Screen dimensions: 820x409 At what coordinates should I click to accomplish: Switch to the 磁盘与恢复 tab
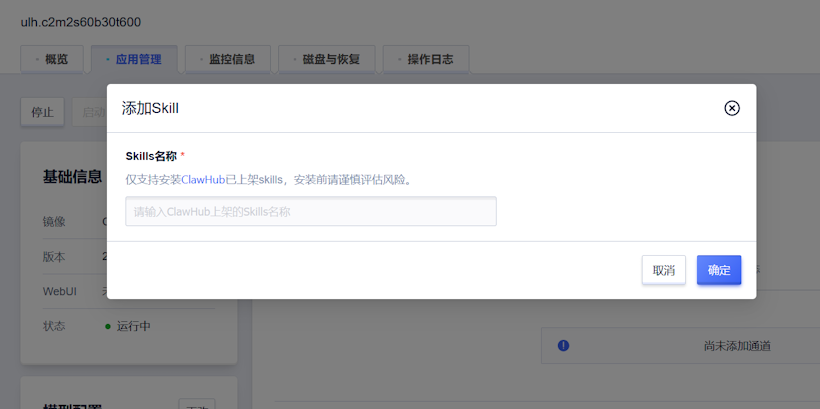click(x=326, y=59)
